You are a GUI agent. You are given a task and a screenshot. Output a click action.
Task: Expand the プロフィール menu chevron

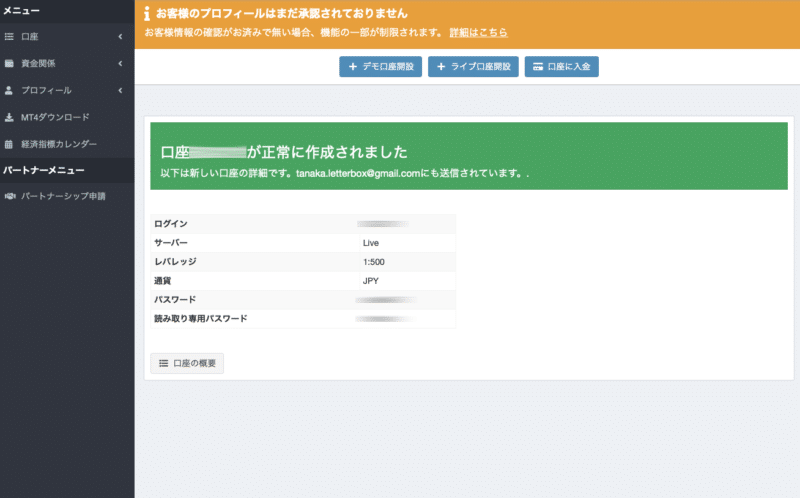click(120, 90)
